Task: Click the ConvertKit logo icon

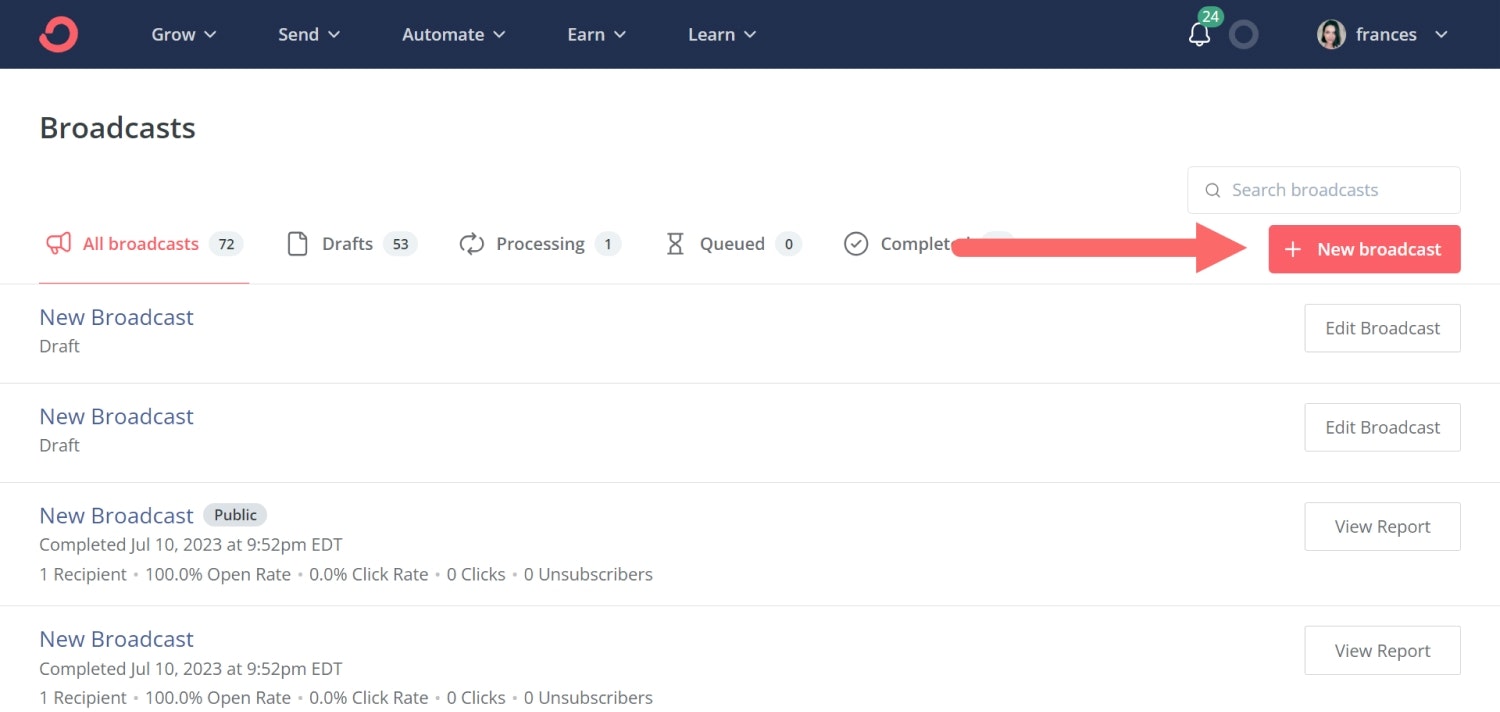Action: [59, 34]
